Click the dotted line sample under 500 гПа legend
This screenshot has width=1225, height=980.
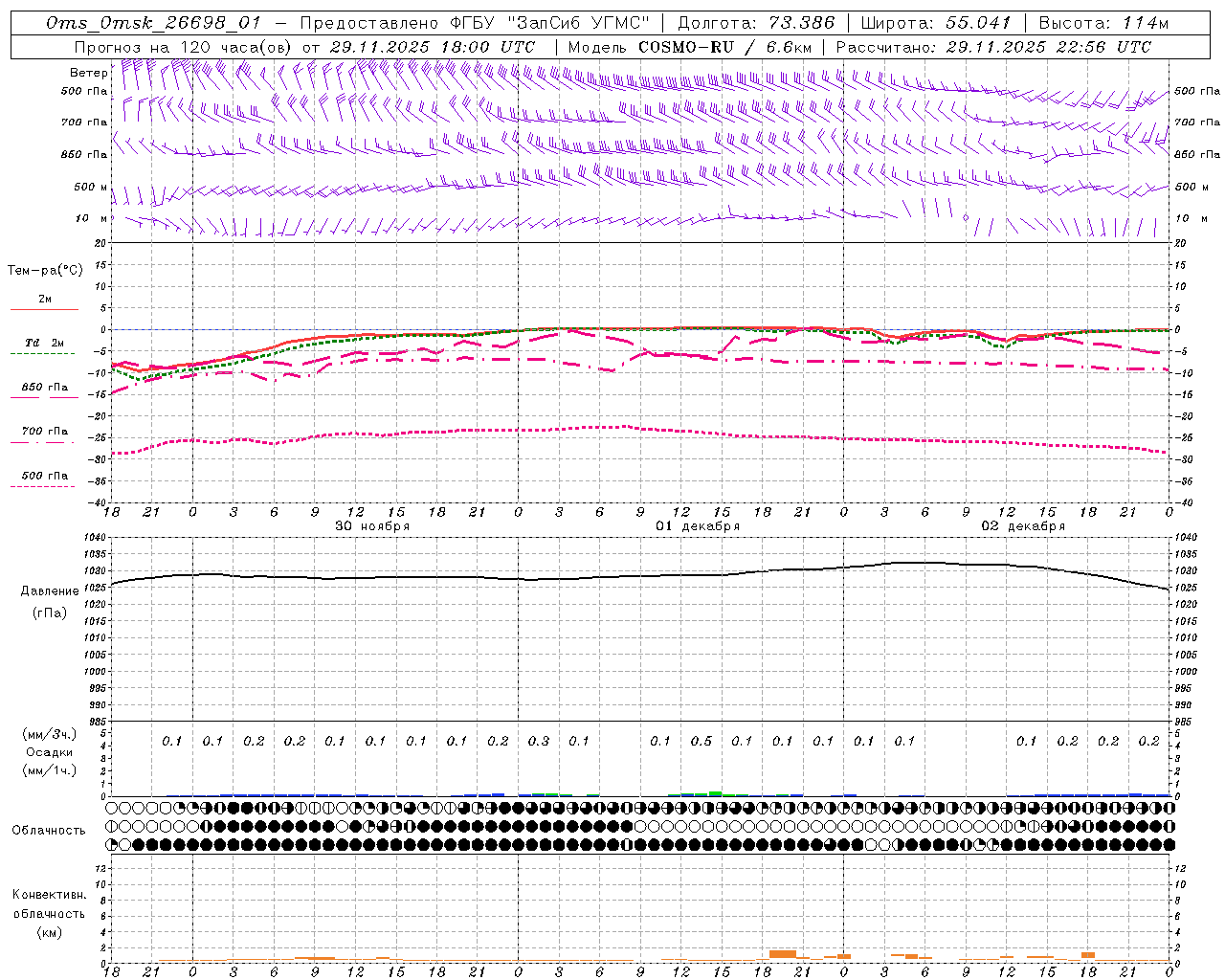point(43,486)
